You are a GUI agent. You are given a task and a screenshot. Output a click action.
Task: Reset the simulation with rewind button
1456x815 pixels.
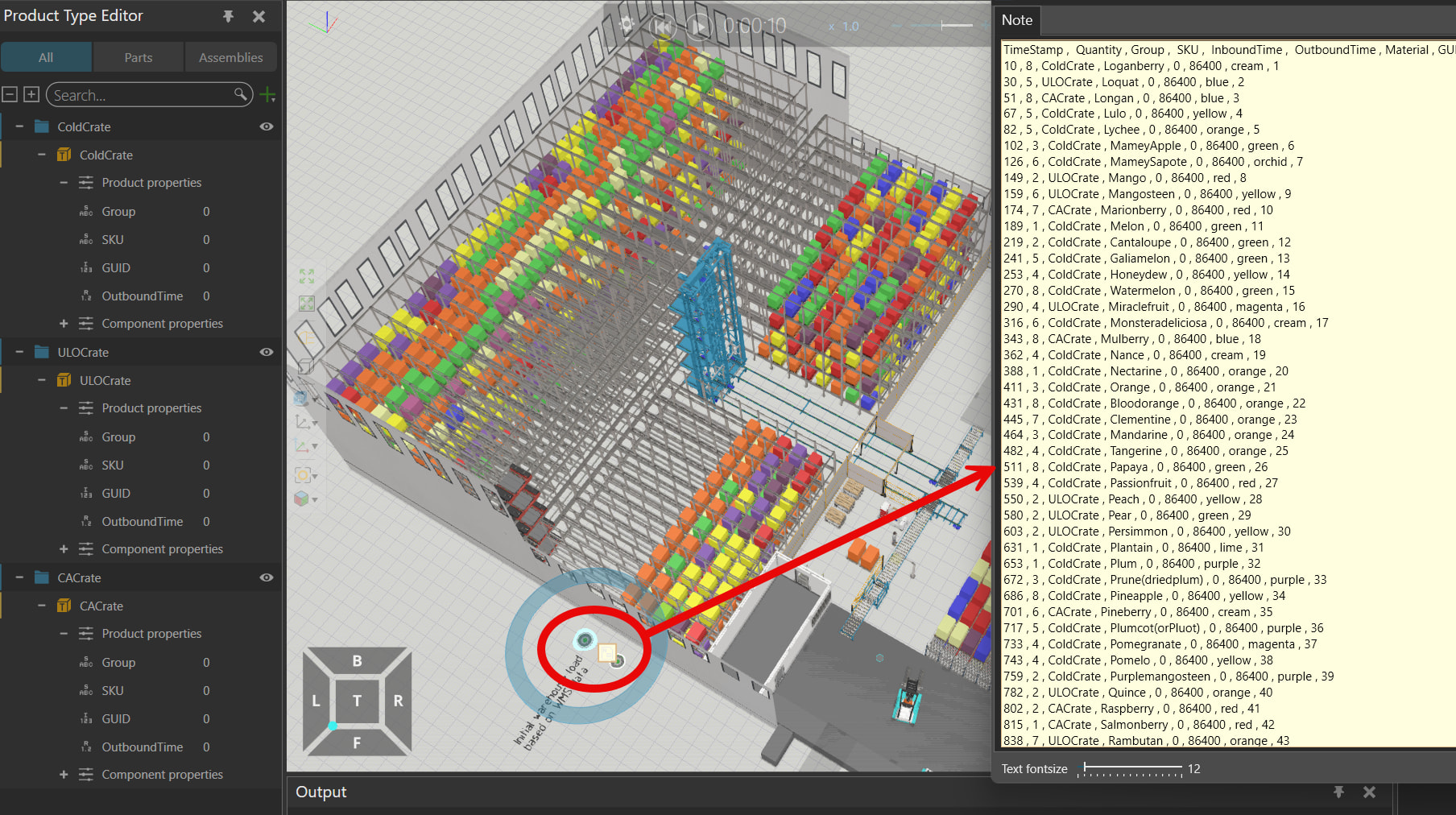(662, 27)
